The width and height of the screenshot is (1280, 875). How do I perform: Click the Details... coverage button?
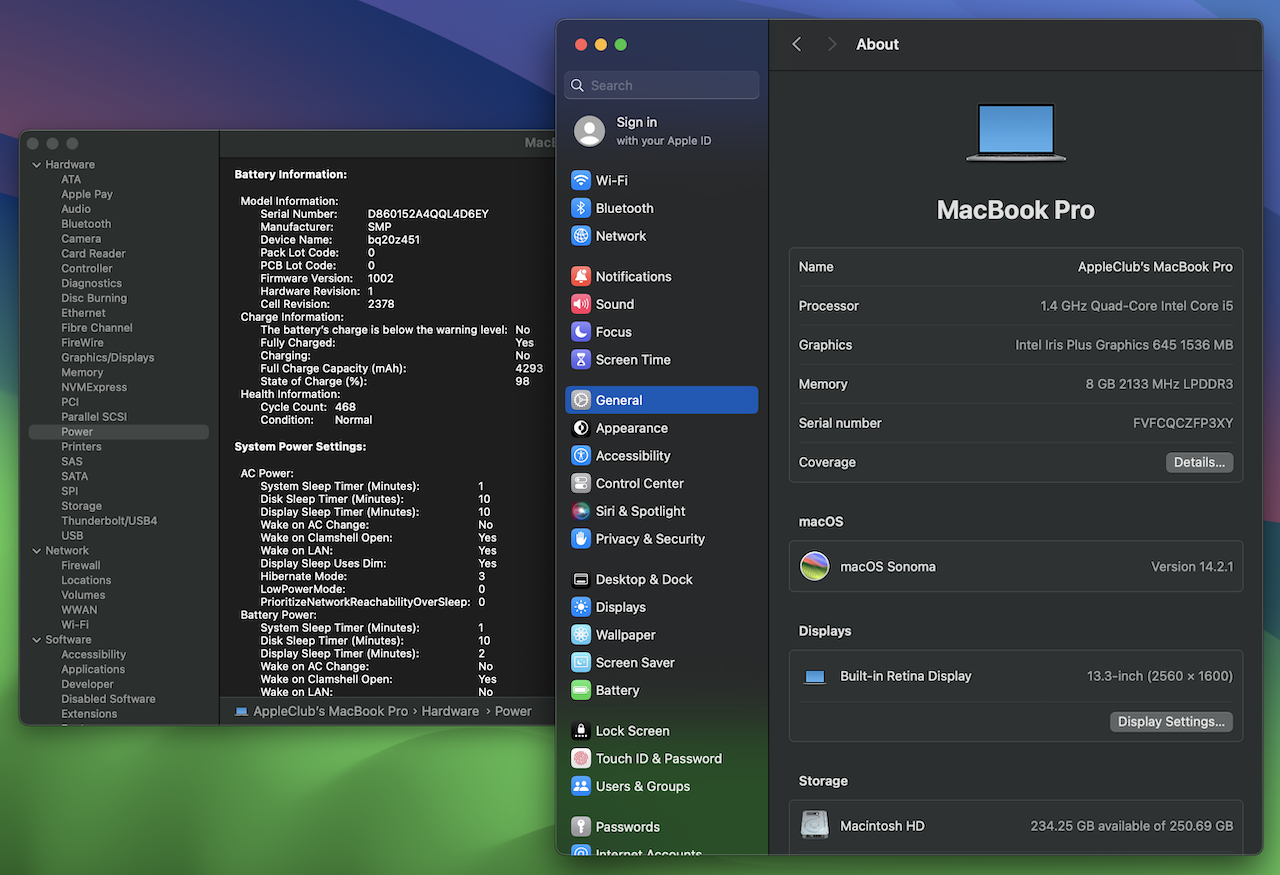[1199, 462]
